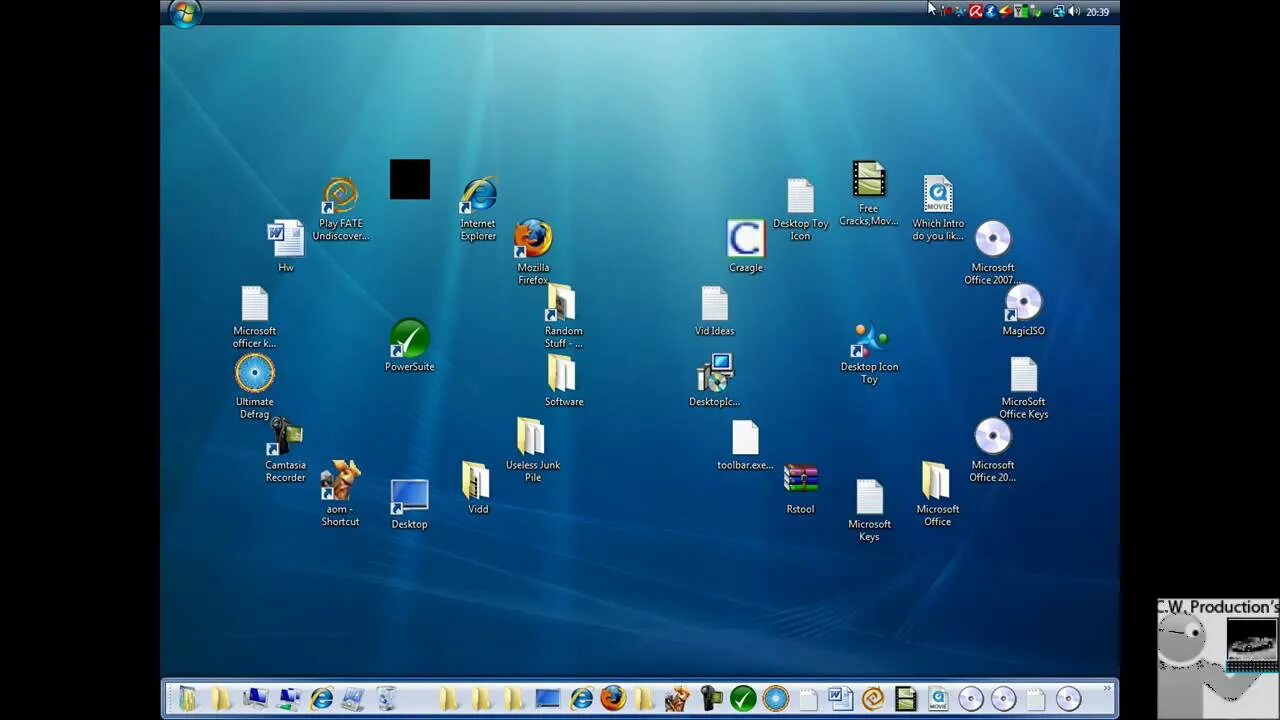Open the Internet Explorer desktop shortcut
The height and width of the screenshot is (720, 1280).
[x=478, y=209]
